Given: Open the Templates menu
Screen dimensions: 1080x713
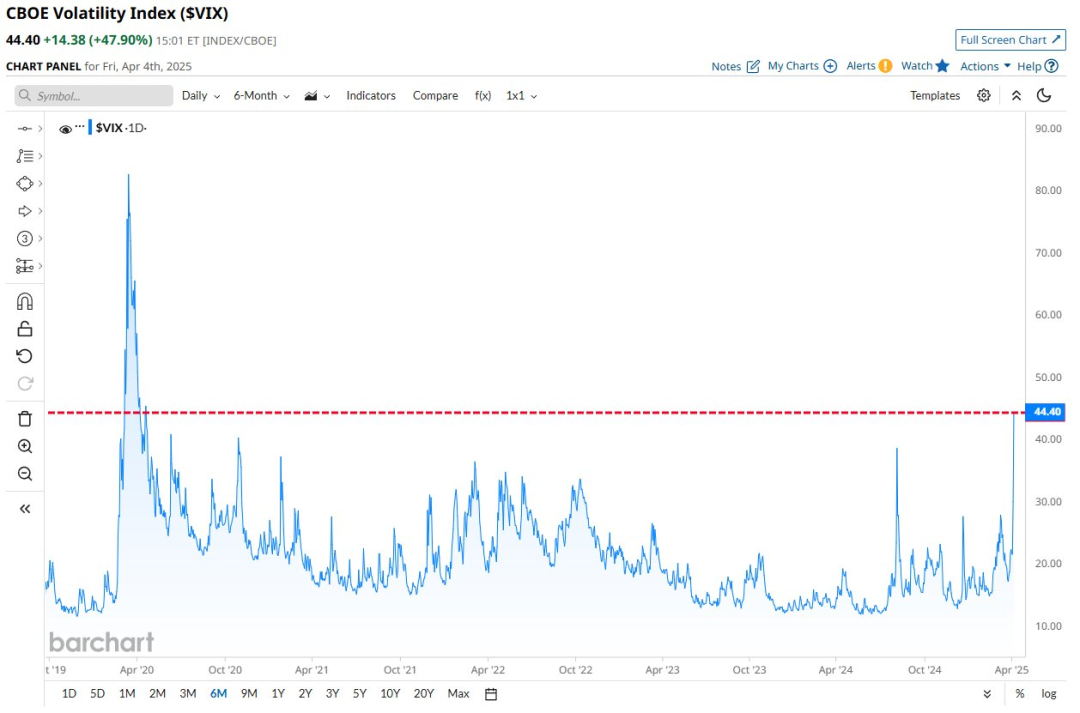Looking at the screenshot, I should [935, 96].
